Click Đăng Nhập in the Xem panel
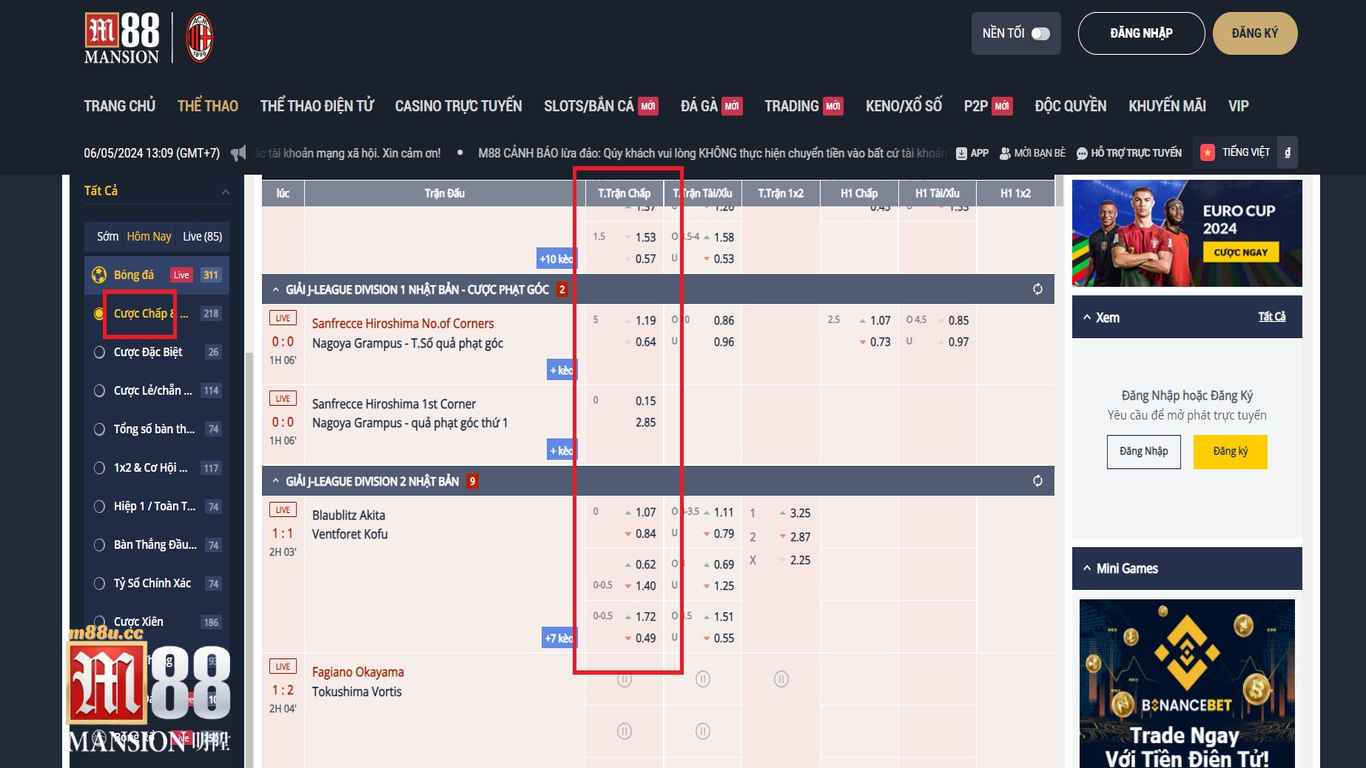The width and height of the screenshot is (1366, 768). [1144, 451]
